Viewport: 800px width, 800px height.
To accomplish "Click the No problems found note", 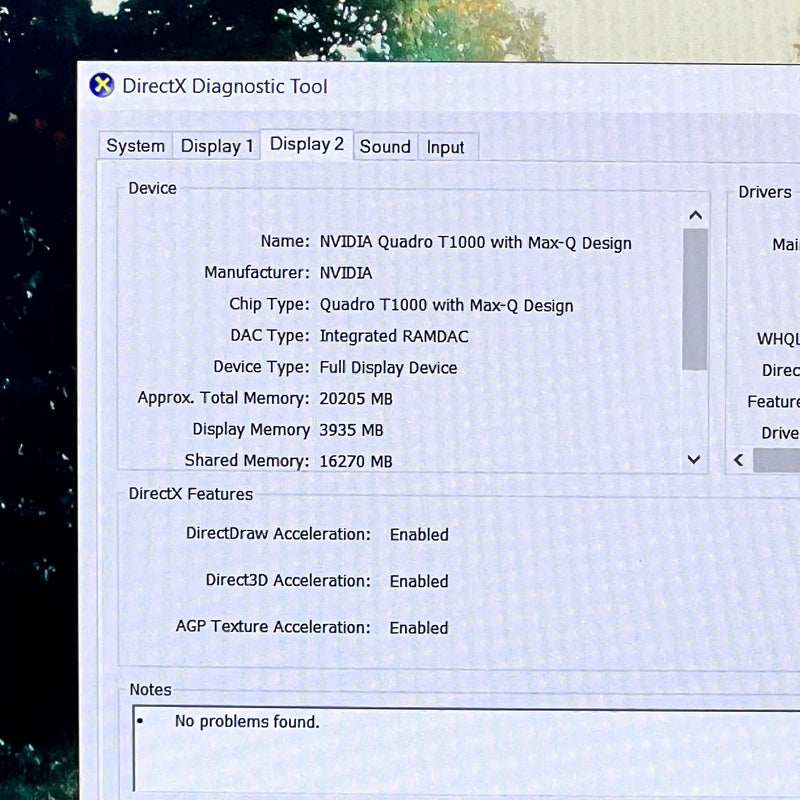I will click(x=247, y=721).
